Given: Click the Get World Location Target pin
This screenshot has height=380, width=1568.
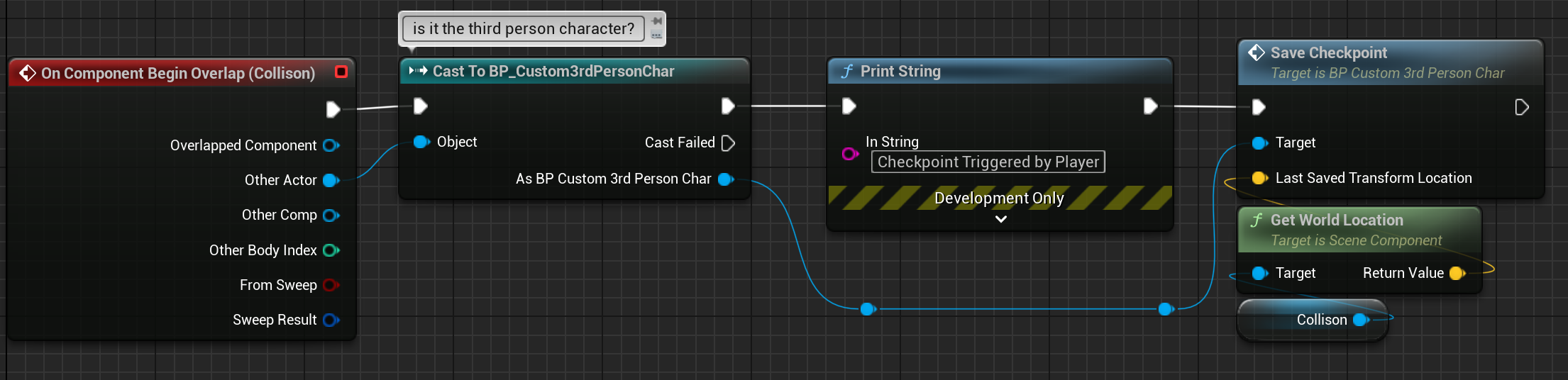Looking at the screenshot, I should [1260, 273].
